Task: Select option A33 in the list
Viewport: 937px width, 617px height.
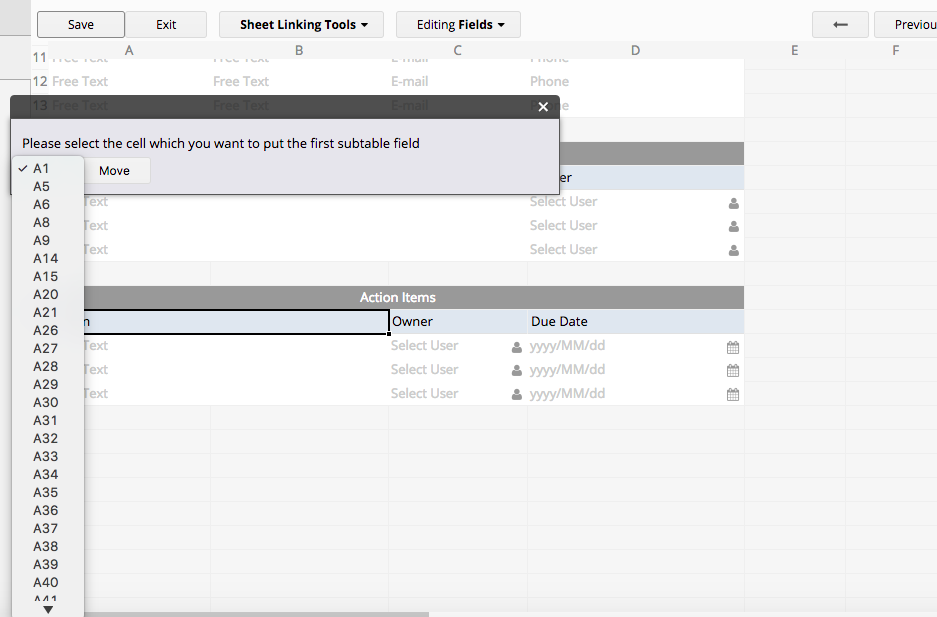Action: tap(48, 456)
